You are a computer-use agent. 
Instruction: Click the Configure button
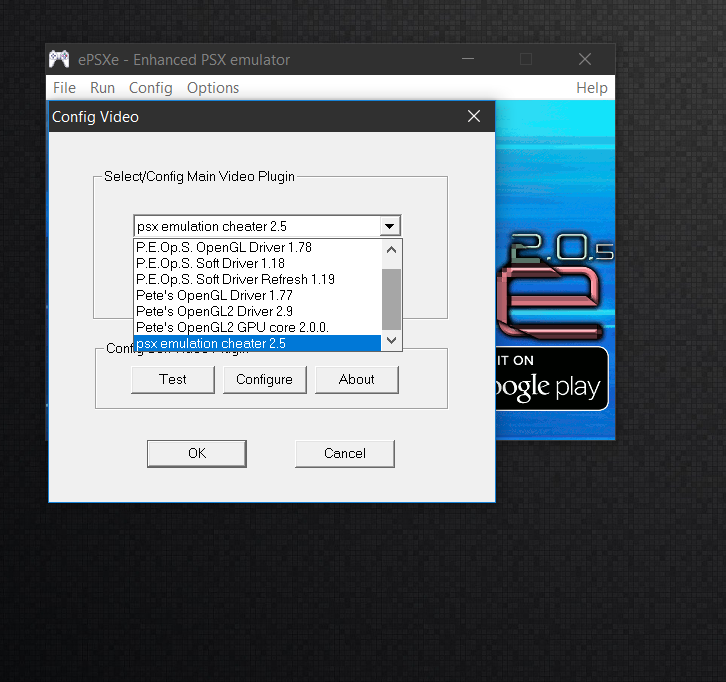coord(264,380)
